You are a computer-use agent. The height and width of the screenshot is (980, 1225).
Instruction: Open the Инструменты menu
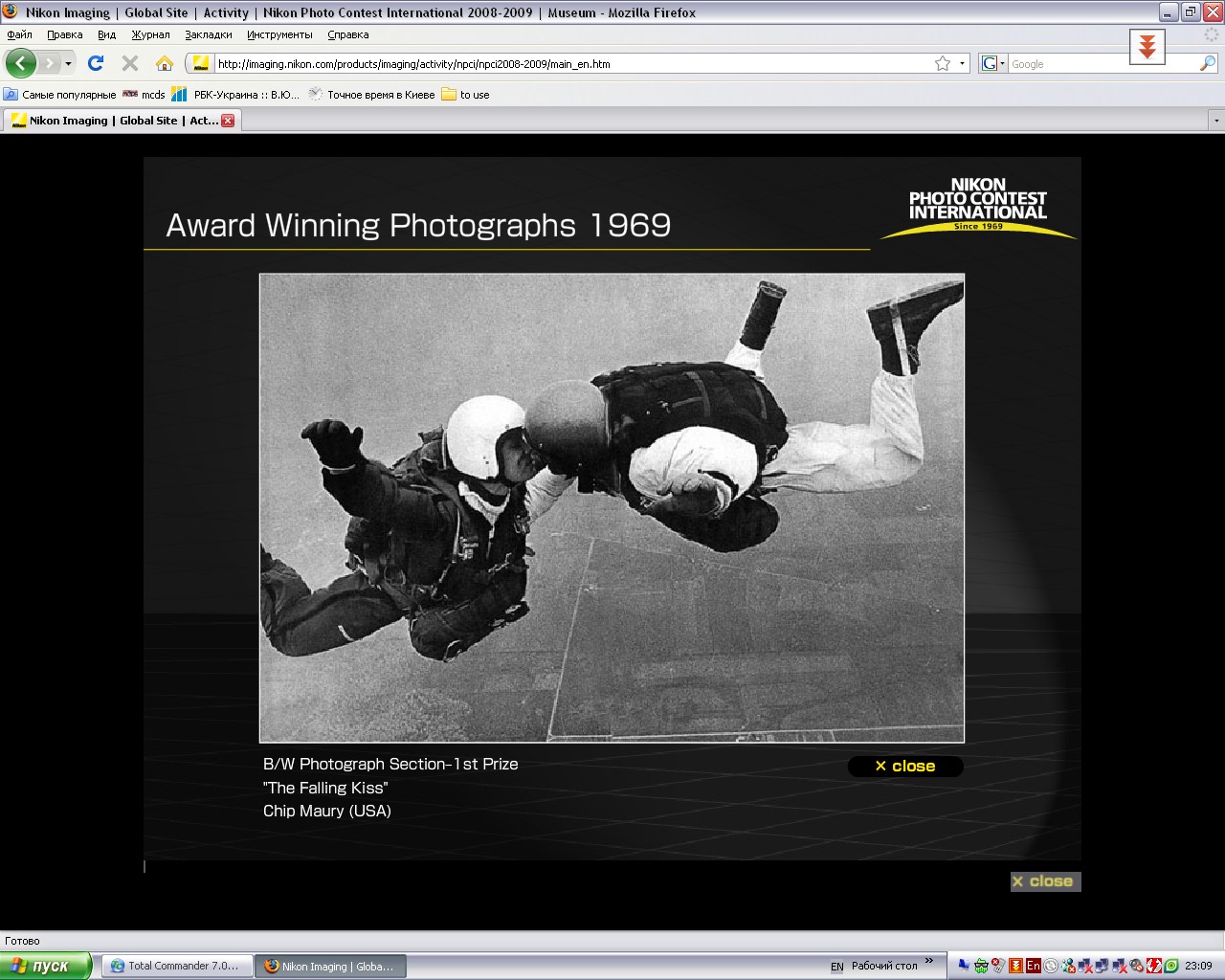[279, 34]
